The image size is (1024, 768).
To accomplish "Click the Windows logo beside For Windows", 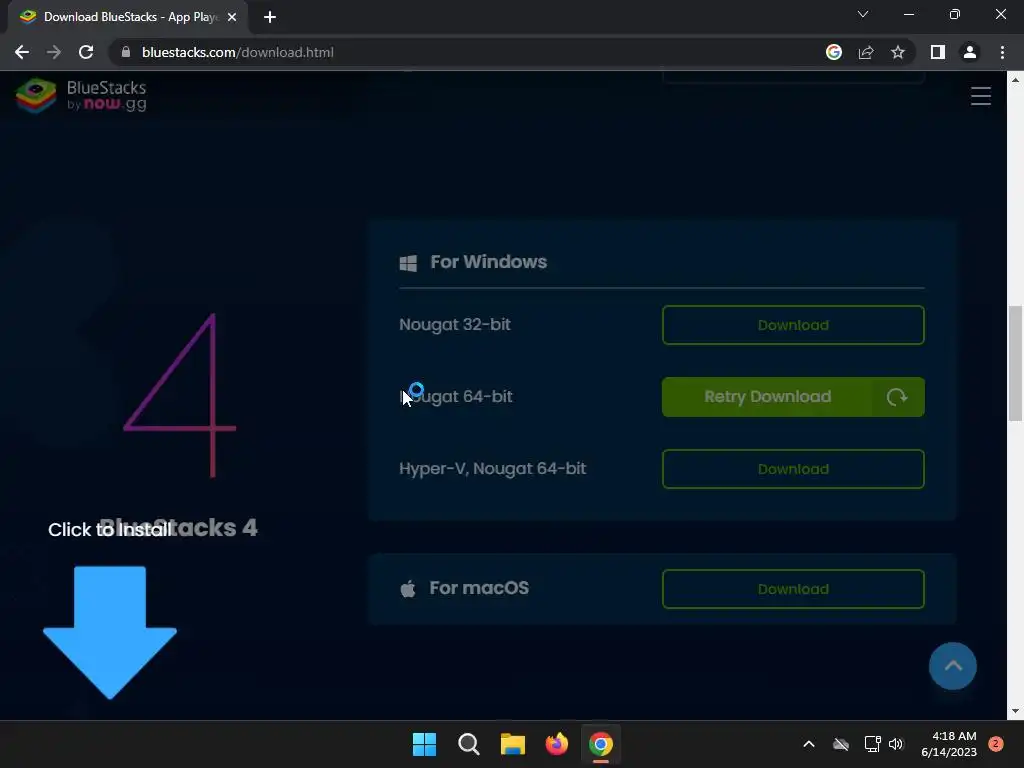I will [x=408, y=263].
